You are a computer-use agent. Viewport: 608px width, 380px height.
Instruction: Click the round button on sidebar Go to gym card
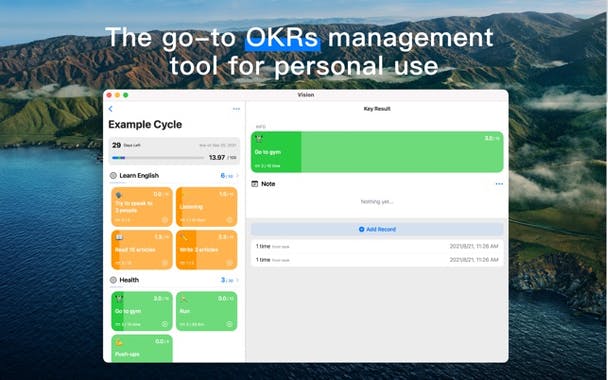pos(165,324)
